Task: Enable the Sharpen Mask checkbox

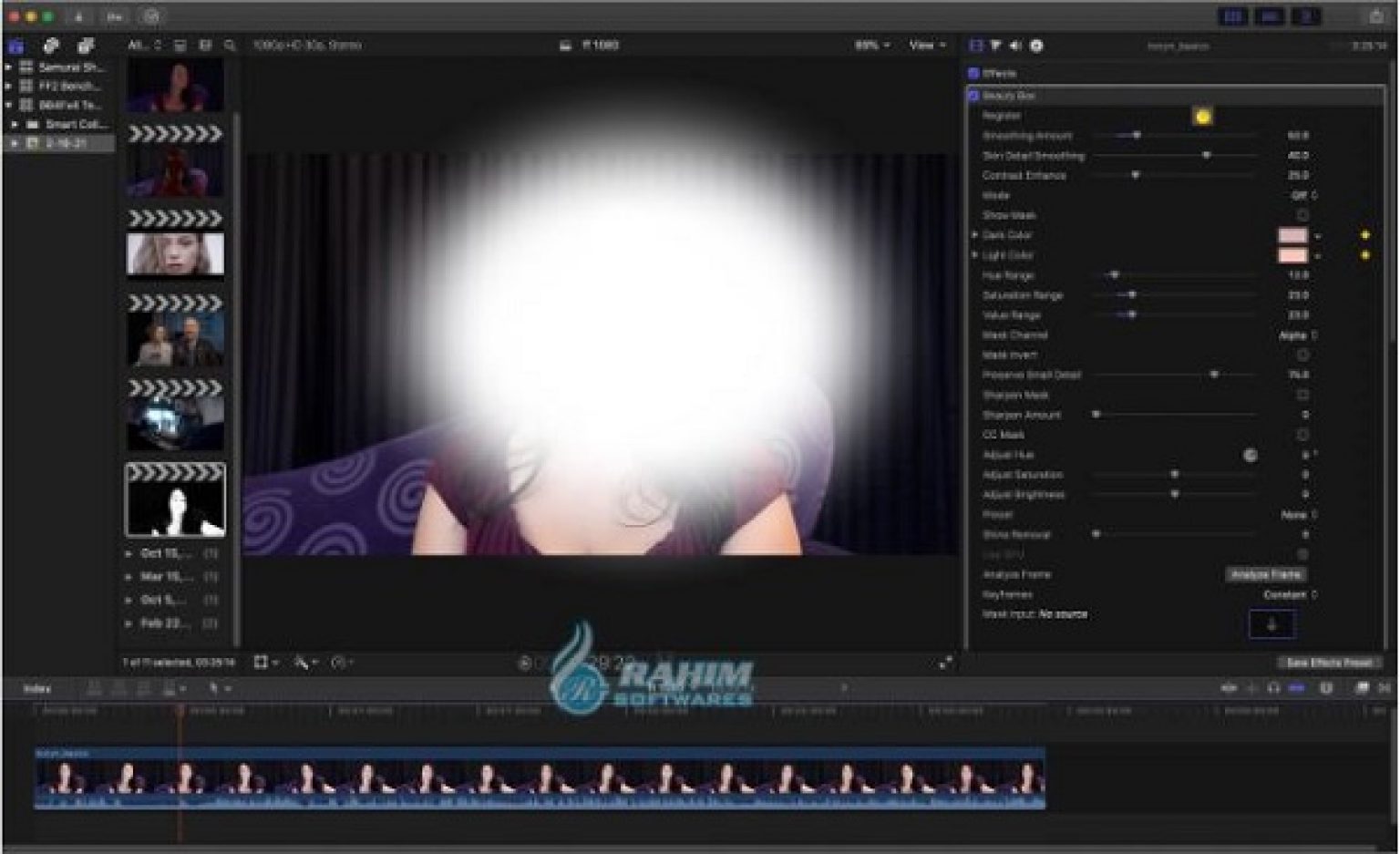Action: (x=1302, y=395)
